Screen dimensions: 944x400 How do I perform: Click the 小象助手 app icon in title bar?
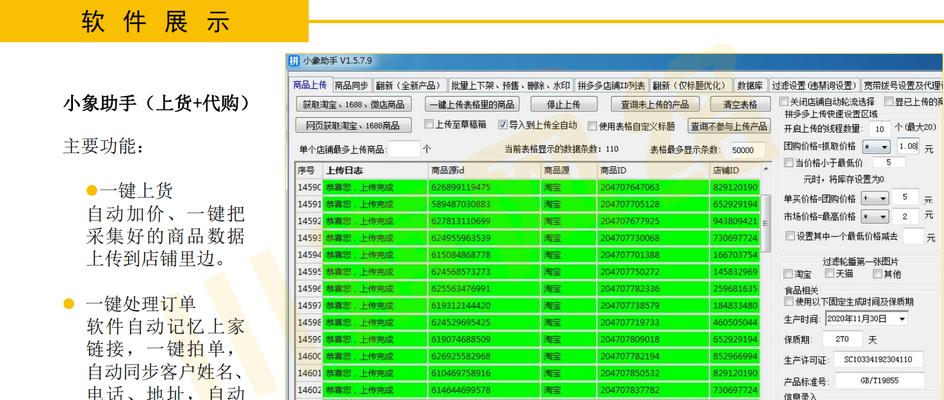(x=293, y=61)
